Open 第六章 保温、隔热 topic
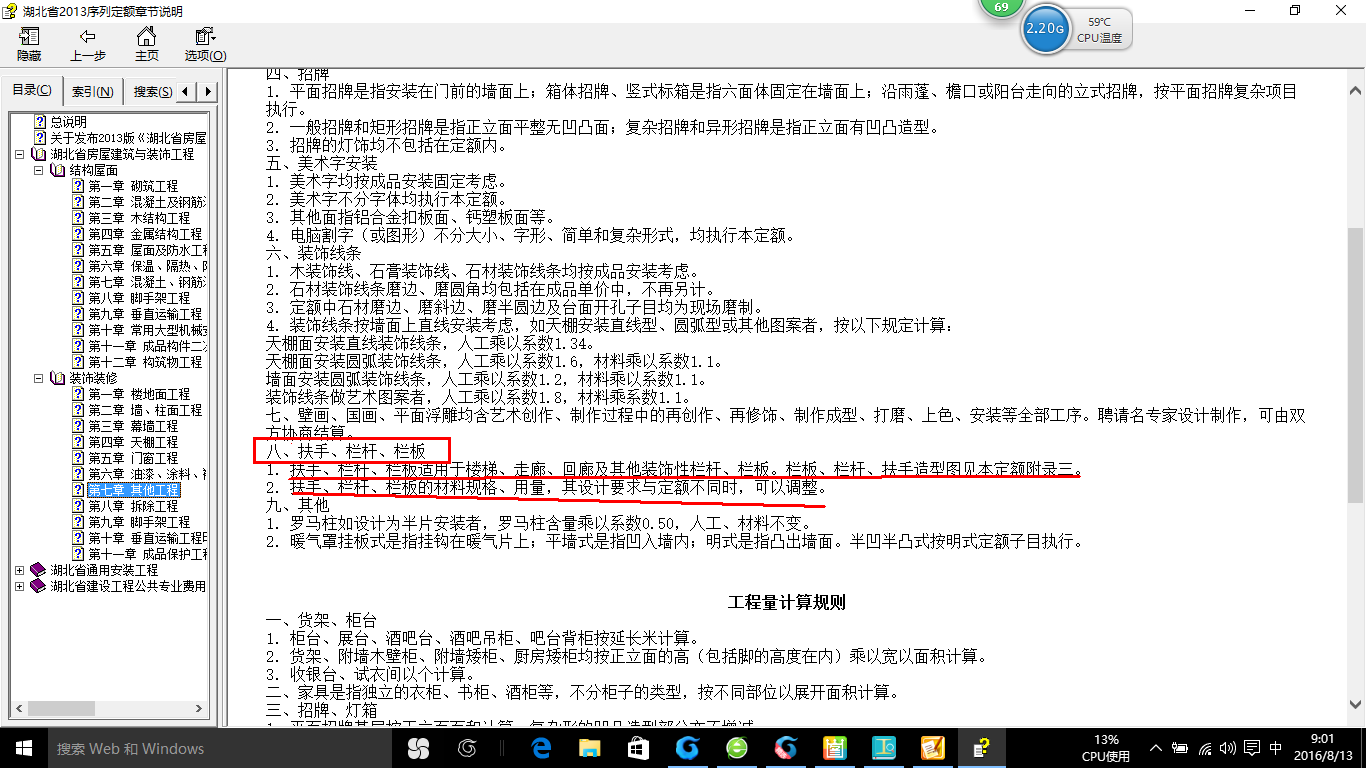 tap(147, 266)
